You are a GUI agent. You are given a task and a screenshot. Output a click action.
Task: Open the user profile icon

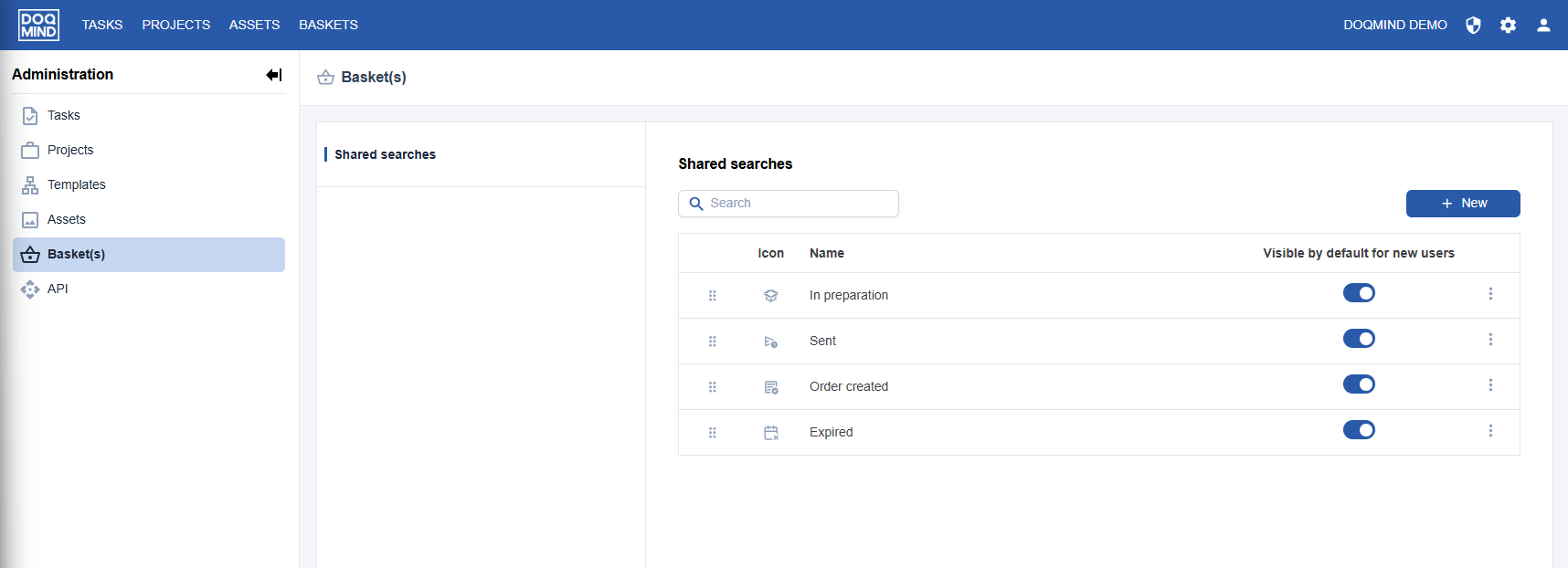point(1543,26)
